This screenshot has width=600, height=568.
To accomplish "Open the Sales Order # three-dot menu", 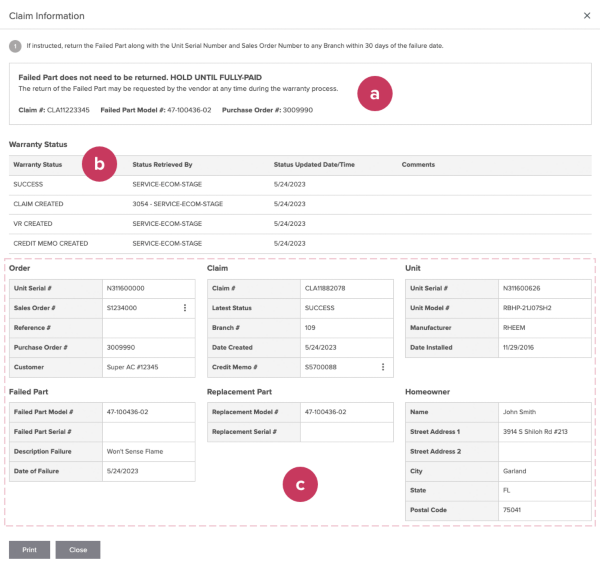I will pyautogui.click(x=185, y=308).
